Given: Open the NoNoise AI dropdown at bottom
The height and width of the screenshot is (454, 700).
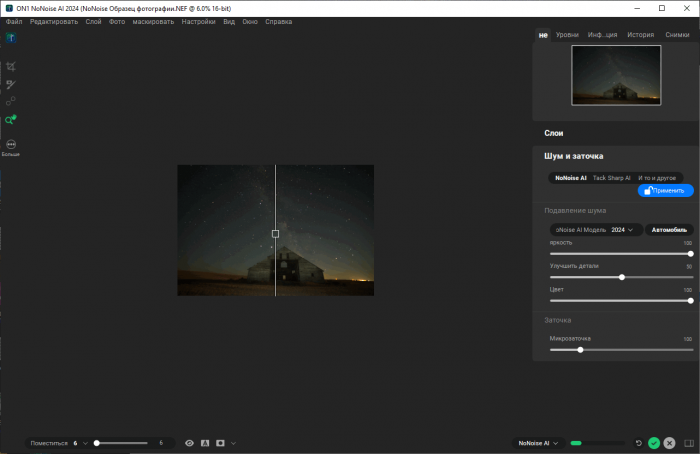Looking at the screenshot, I should click(x=536, y=442).
